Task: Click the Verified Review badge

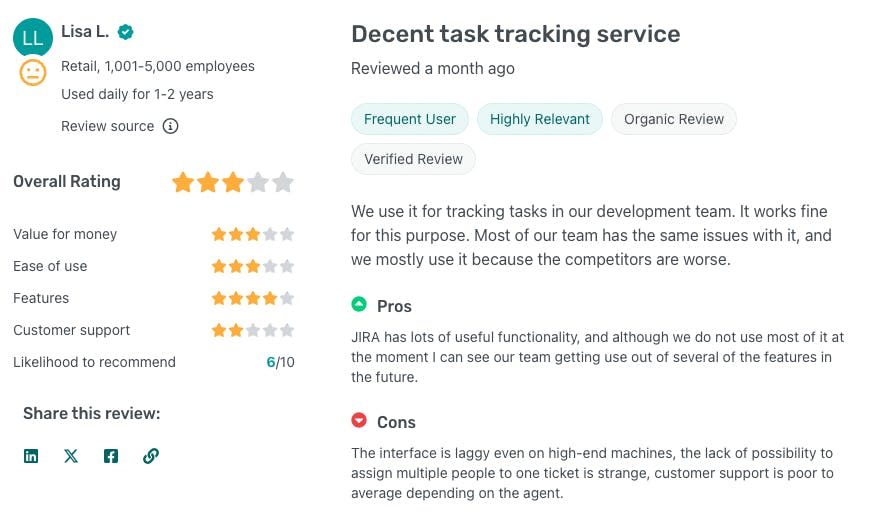Action: pyautogui.click(x=413, y=159)
